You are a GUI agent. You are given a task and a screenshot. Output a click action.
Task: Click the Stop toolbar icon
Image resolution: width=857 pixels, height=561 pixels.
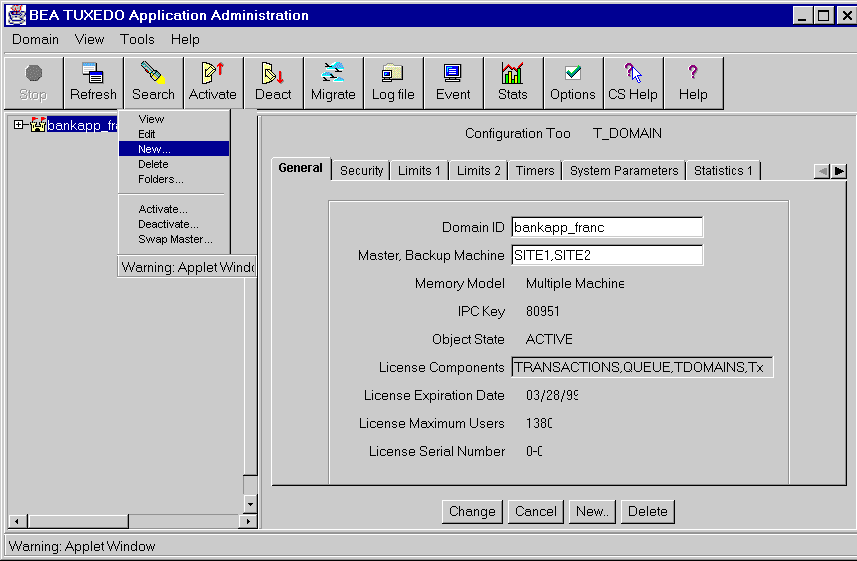34,83
